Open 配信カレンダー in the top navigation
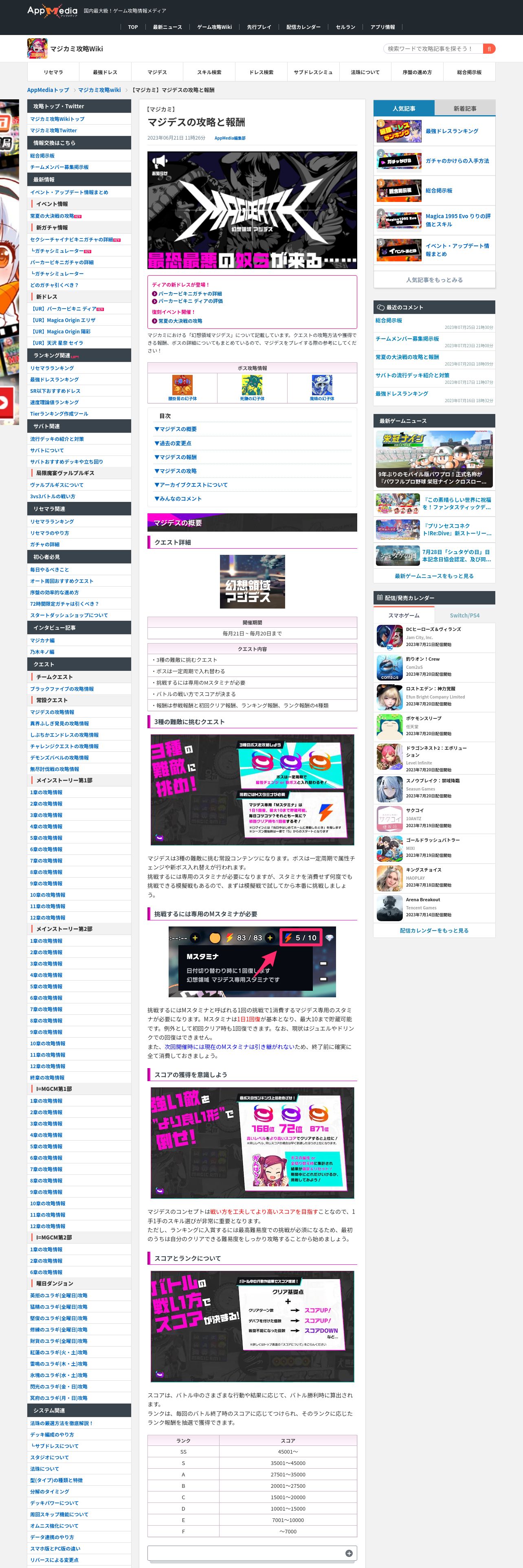 (x=303, y=27)
